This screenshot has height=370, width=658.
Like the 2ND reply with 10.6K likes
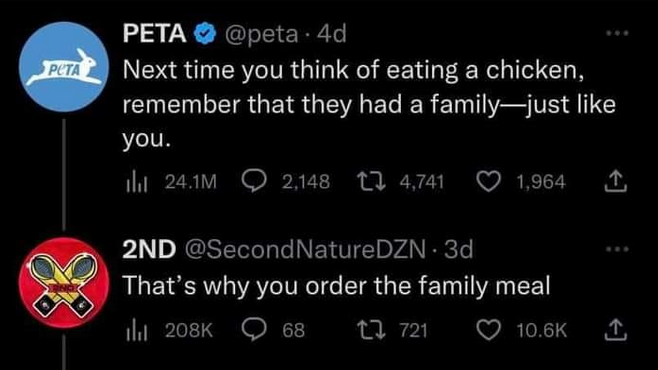click(x=522, y=330)
